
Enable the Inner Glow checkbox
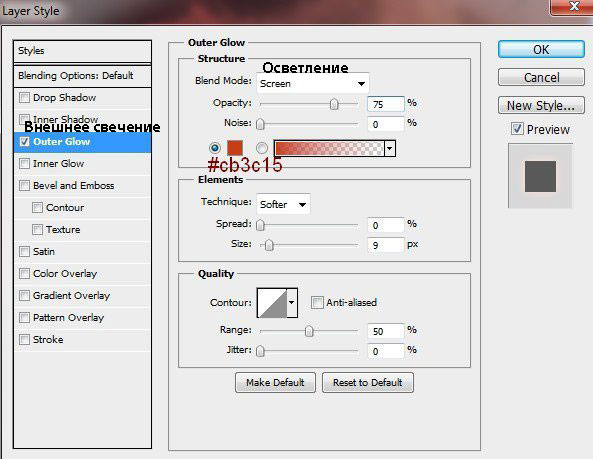pos(24,163)
